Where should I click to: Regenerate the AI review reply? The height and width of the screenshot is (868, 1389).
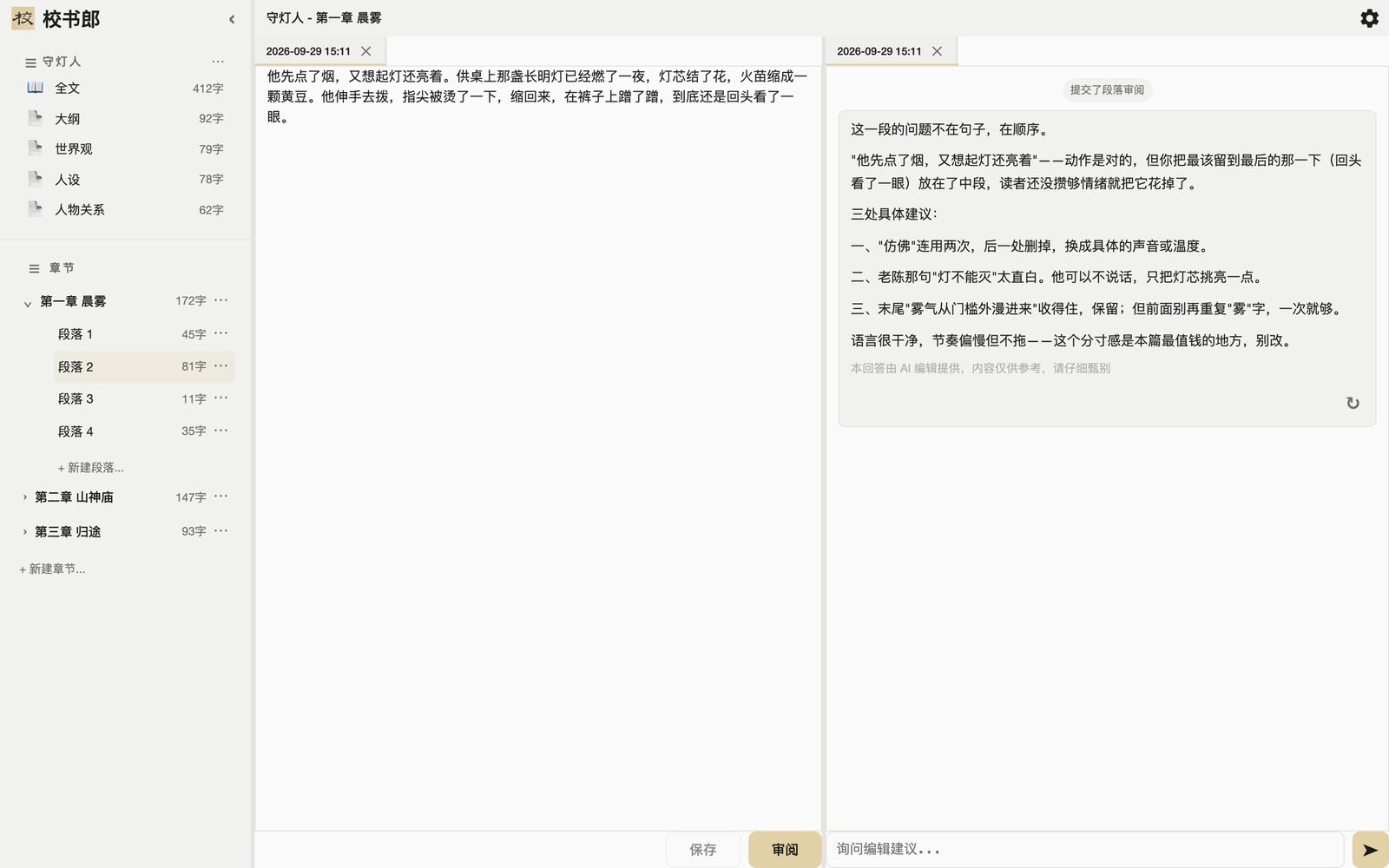[1353, 403]
